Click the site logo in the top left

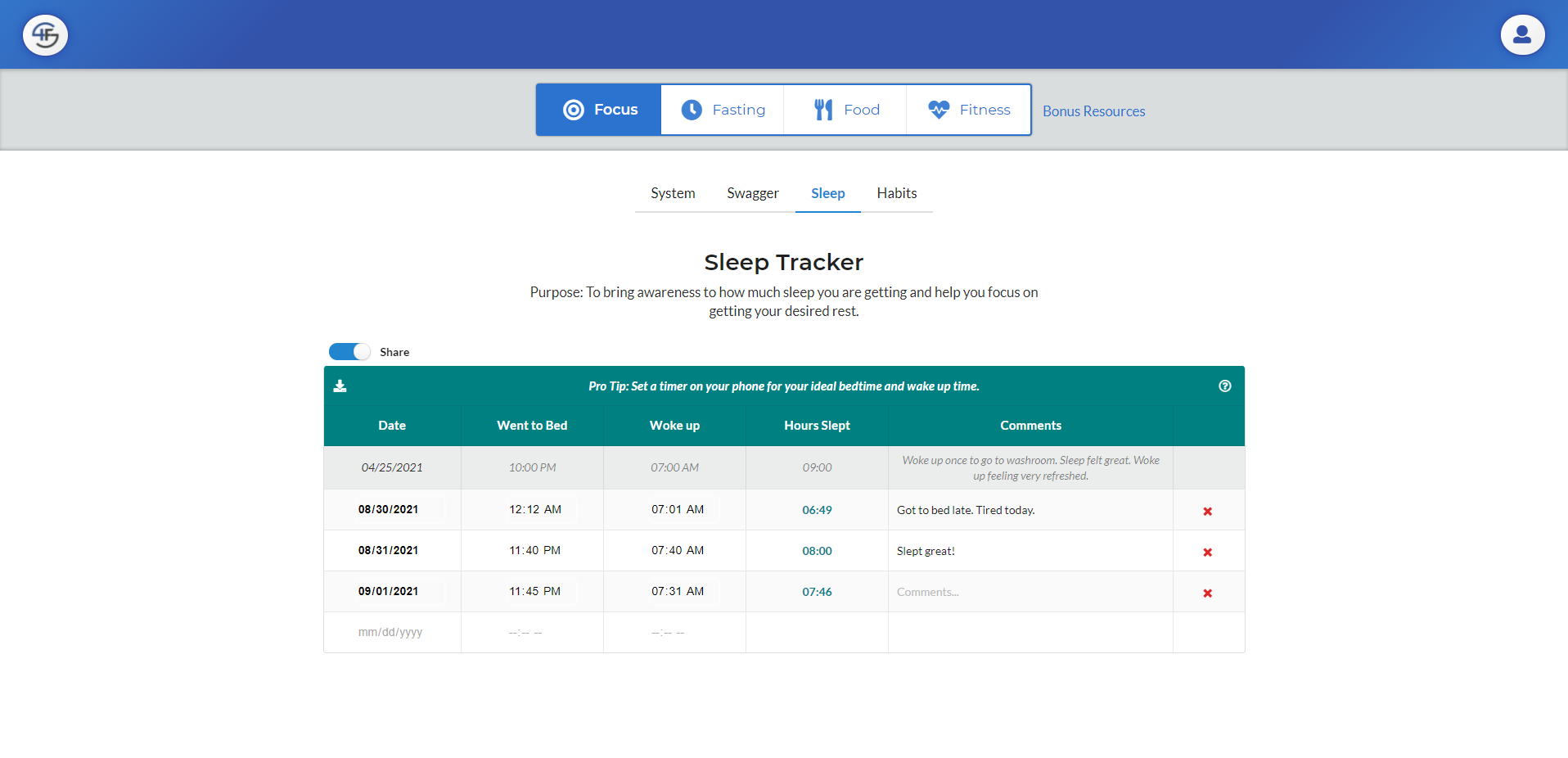click(x=45, y=34)
